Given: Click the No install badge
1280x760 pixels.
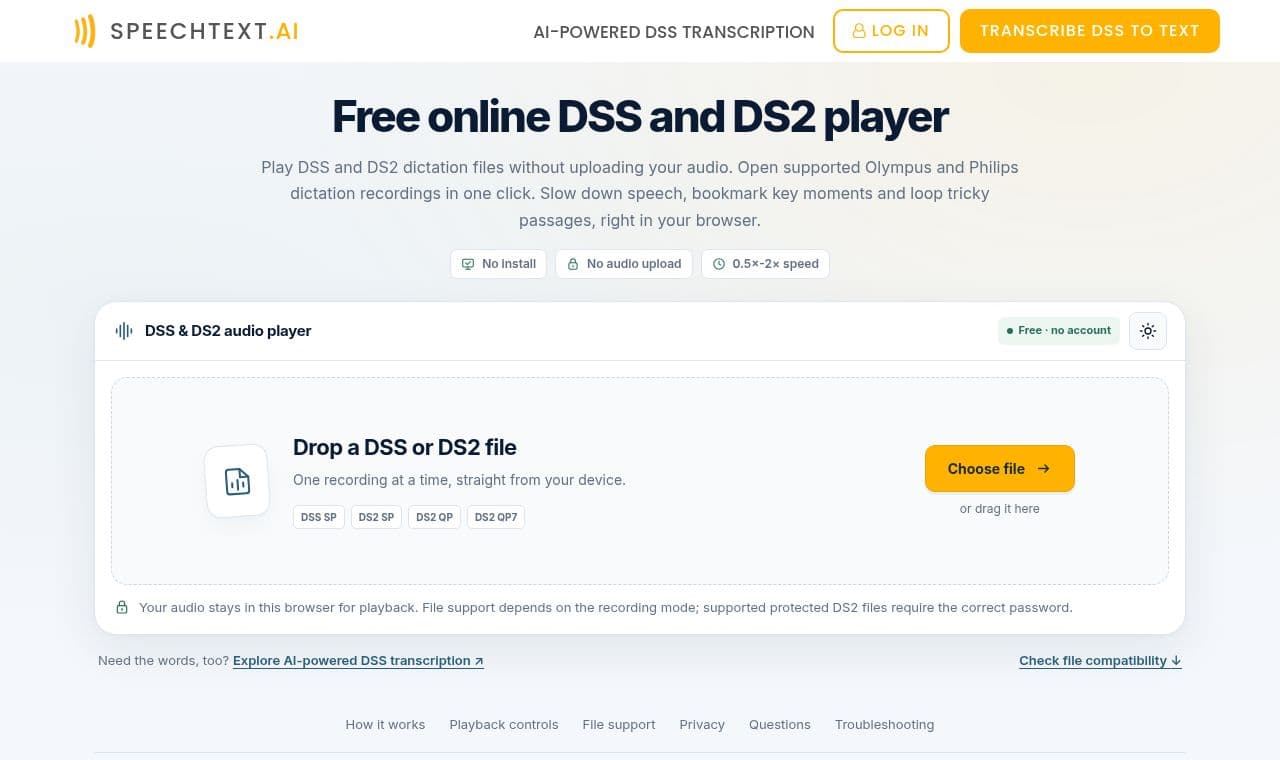Looking at the screenshot, I should tap(498, 264).
